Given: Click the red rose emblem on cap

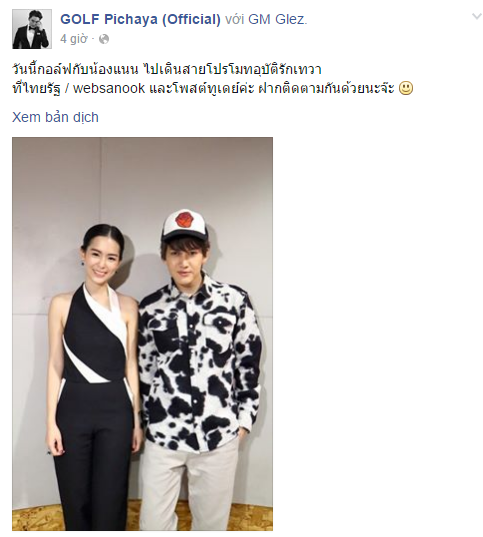Looking at the screenshot, I should [184, 220].
